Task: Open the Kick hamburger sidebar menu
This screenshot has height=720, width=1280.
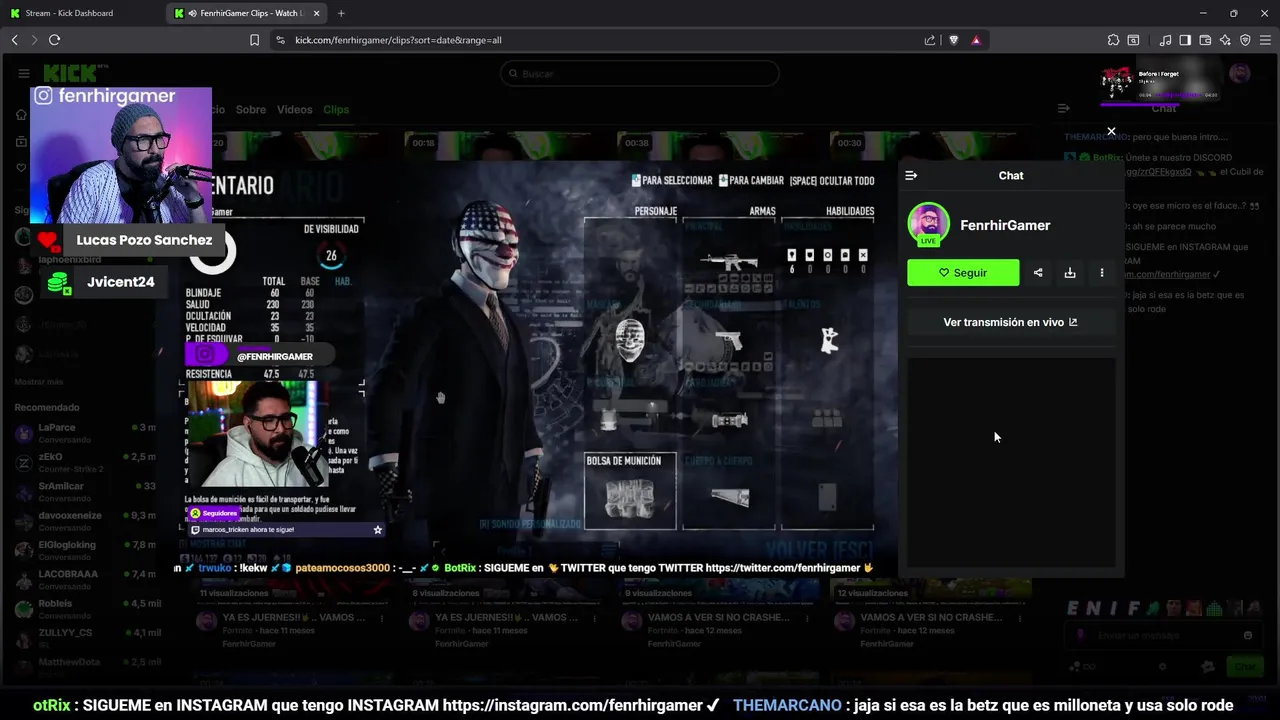Action: coord(24,73)
